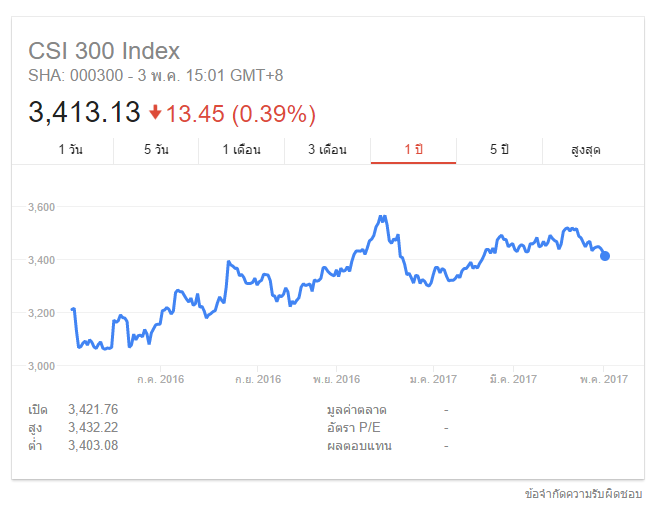Click the 13.45 (0.39%) change value

point(240,113)
